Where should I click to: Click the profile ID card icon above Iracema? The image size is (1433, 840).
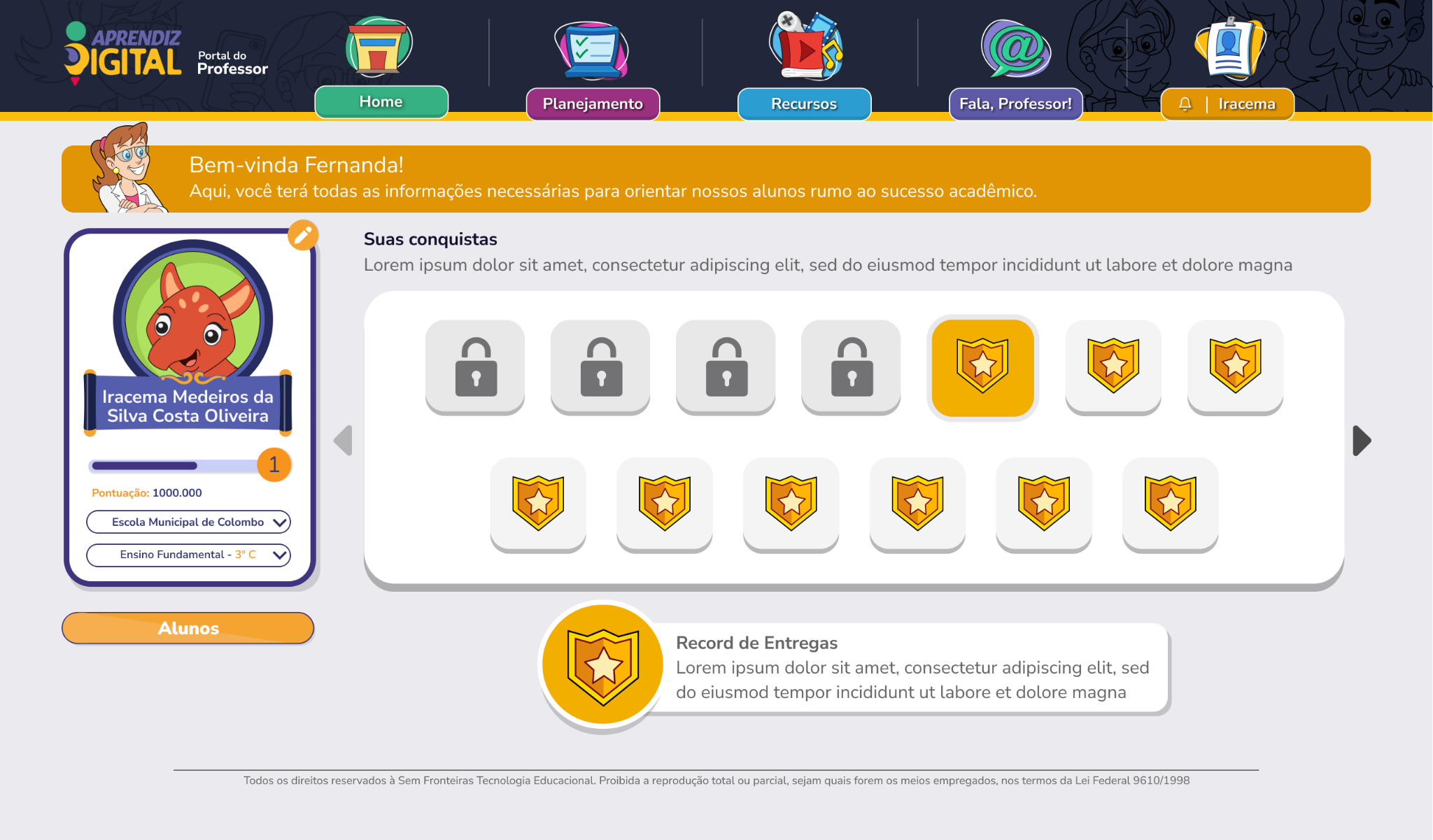[x=1231, y=48]
